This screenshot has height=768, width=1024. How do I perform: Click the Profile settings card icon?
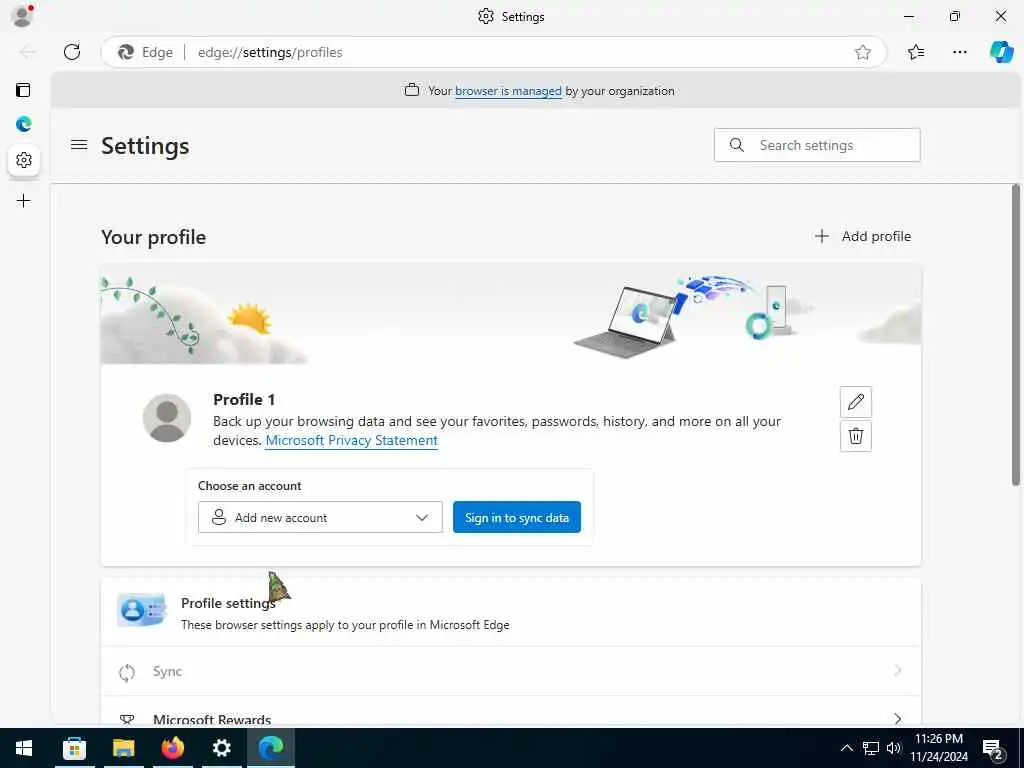(x=141, y=610)
